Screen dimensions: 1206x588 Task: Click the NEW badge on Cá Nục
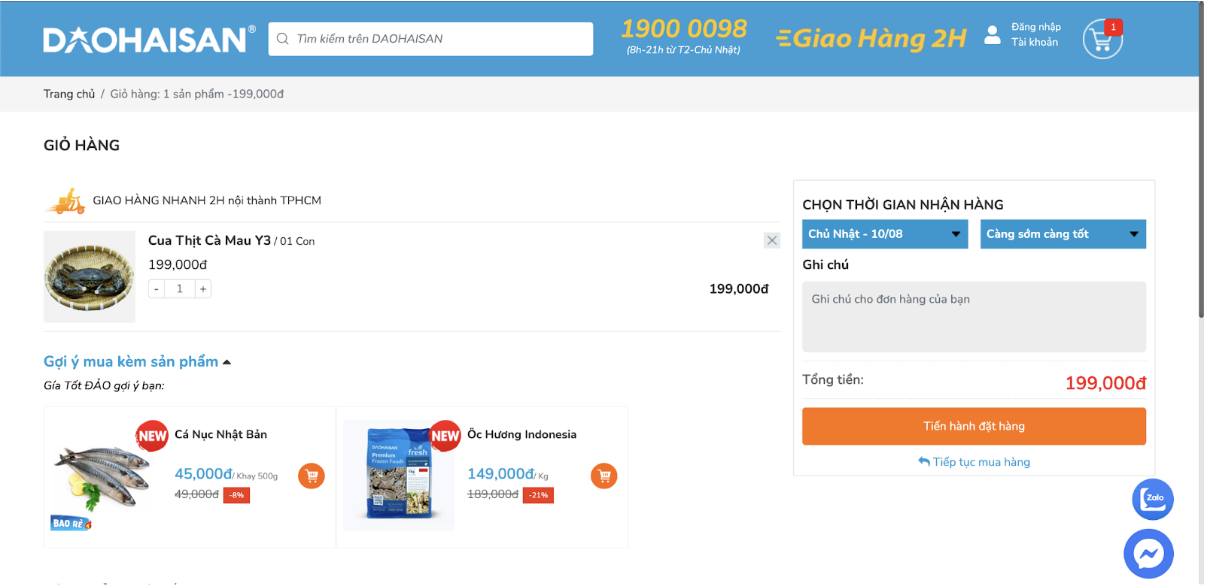152,436
